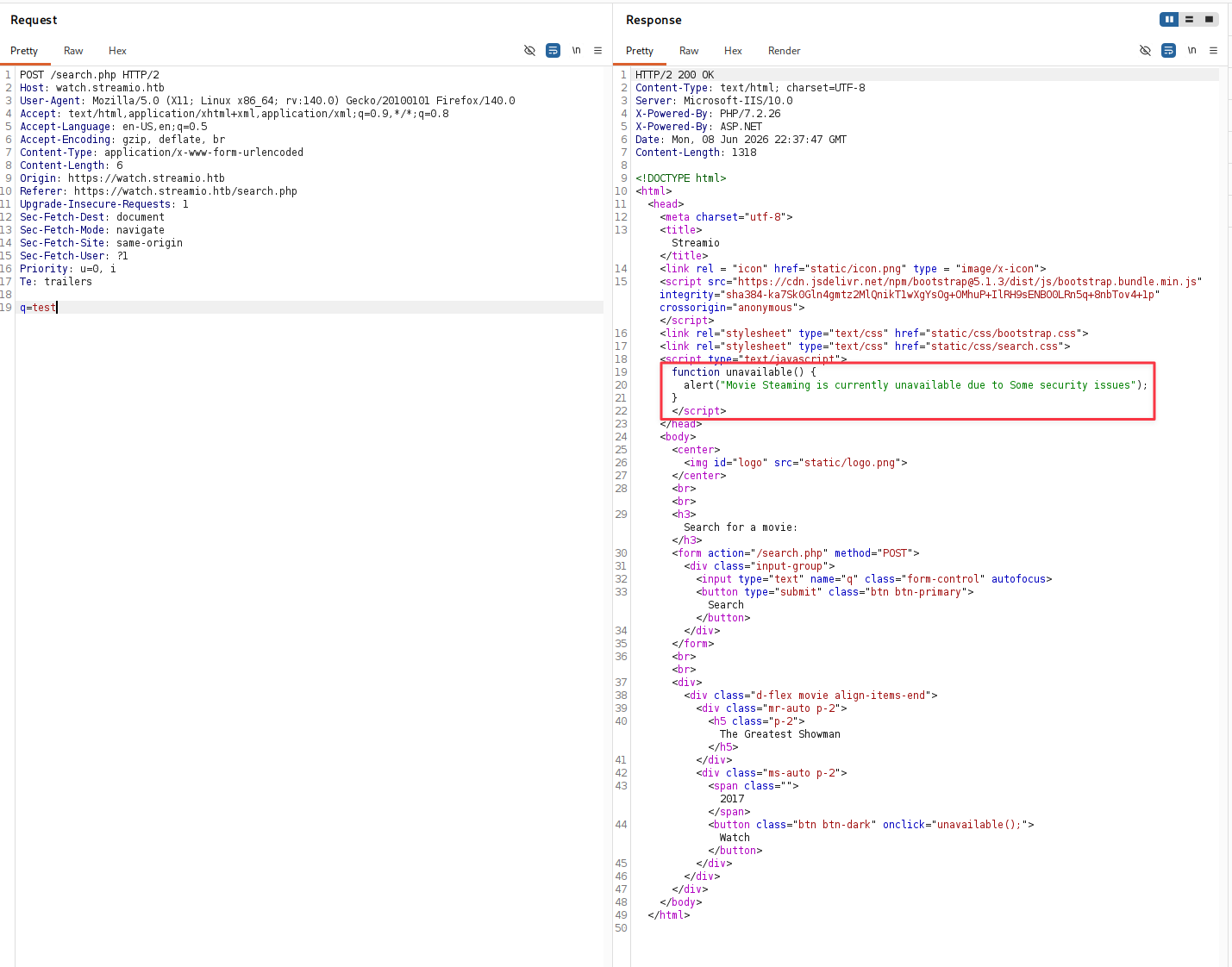Screen dimensions: 1232x967
Task: Toggle pretty-print wrap icon in Request panel
Action: click(553, 51)
